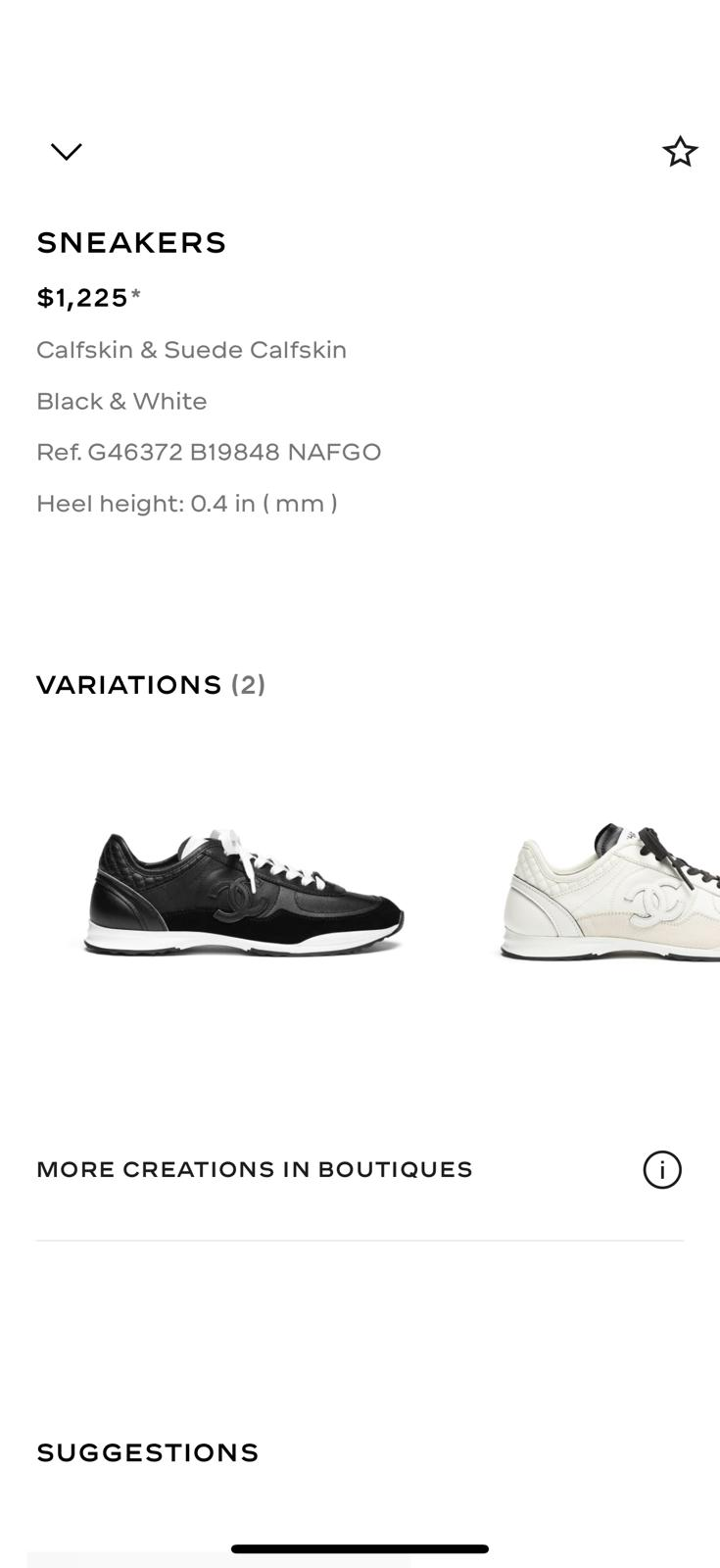Tap the Suggestions section heading
This screenshot has height=1568, width=720.
click(x=148, y=1452)
